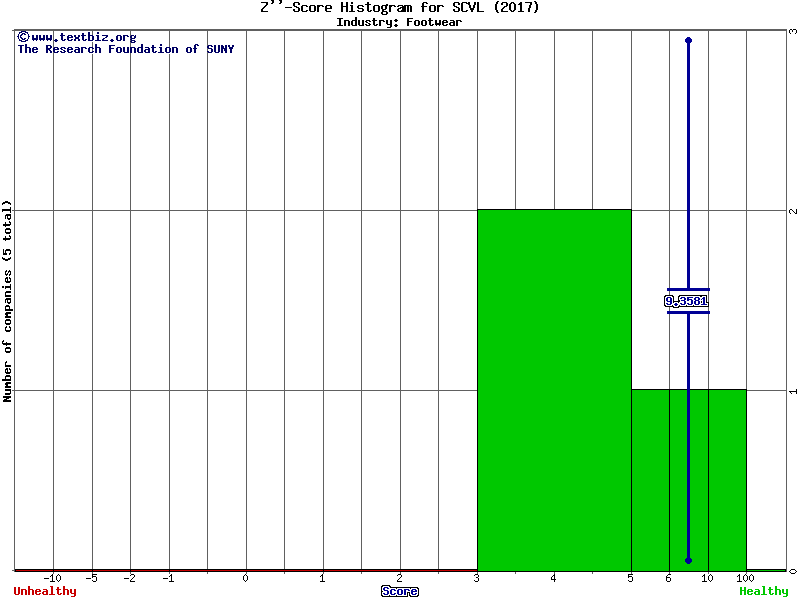Click the short green bar between 5 and 100
The height and width of the screenshot is (600, 800).
click(x=689, y=480)
